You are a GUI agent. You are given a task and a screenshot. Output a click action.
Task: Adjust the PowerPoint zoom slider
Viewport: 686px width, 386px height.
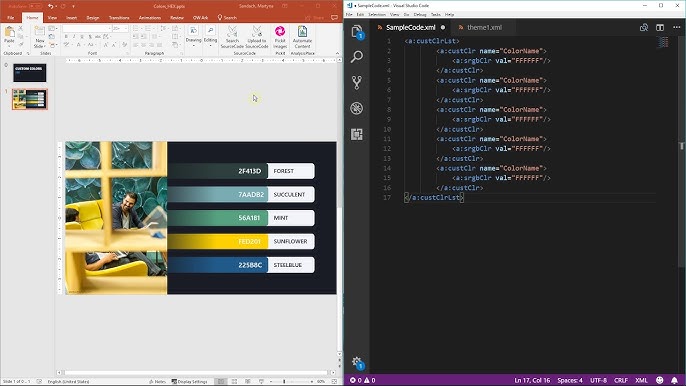pos(284,382)
